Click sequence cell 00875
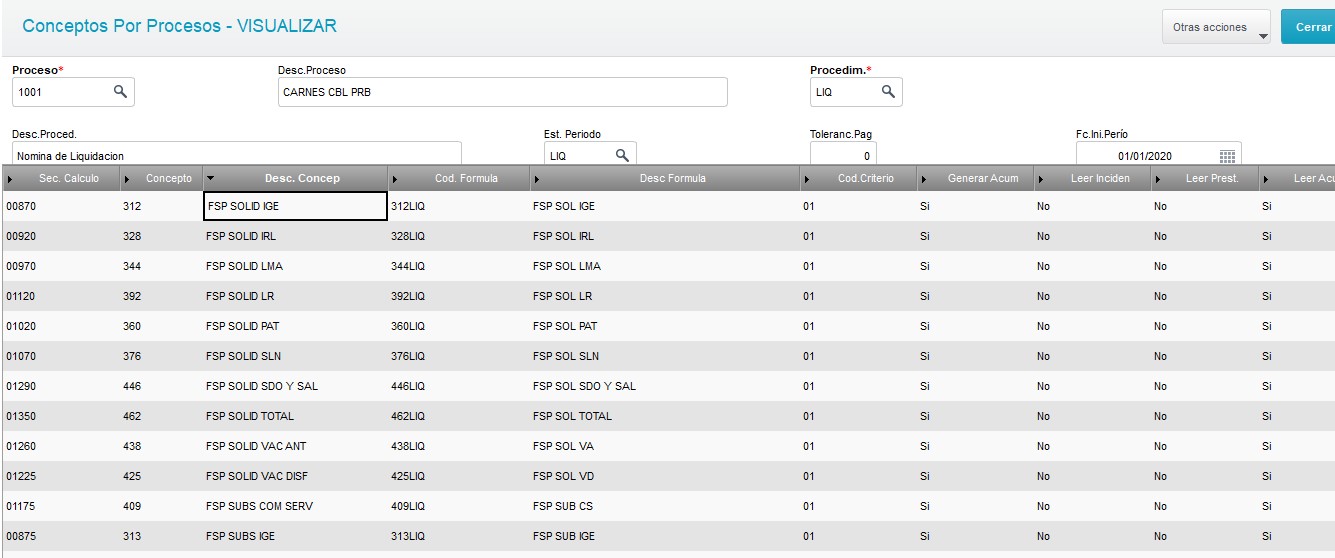 tap(20, 536)
